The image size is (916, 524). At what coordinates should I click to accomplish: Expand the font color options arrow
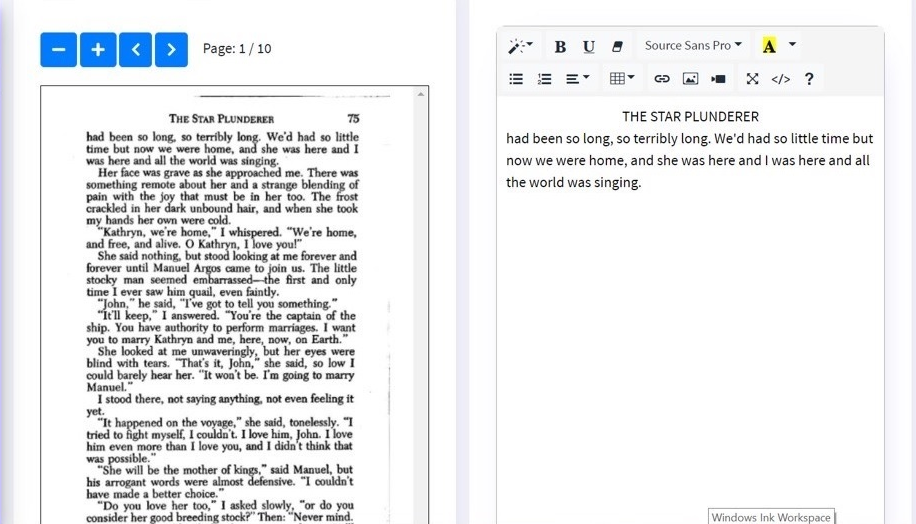tap(792, 44)
